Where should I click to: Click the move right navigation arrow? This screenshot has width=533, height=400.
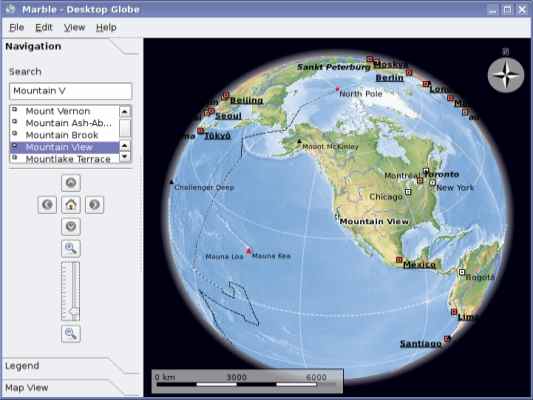coord(94,205)
